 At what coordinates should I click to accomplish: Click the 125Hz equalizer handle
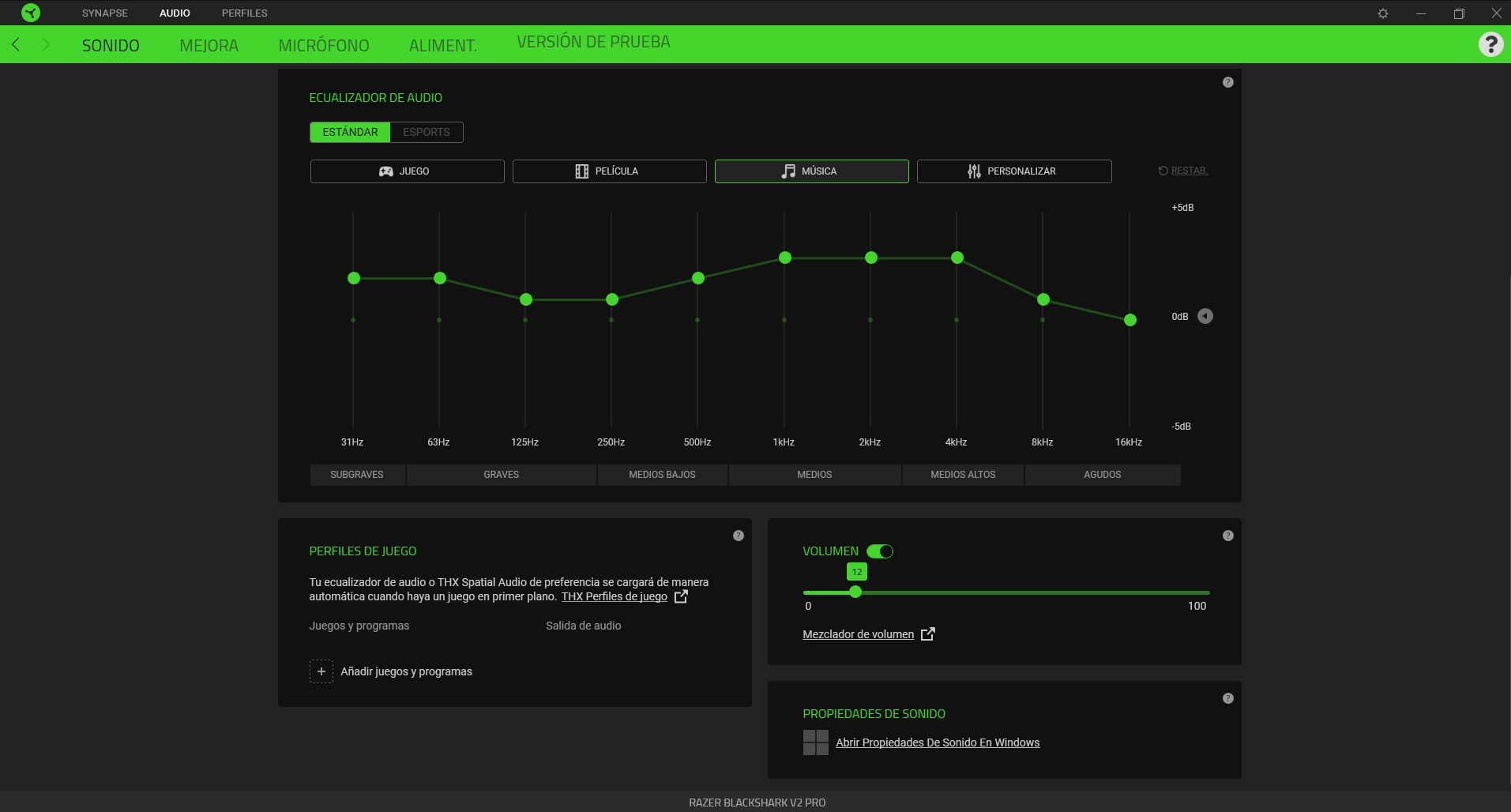tap(526, 299)
